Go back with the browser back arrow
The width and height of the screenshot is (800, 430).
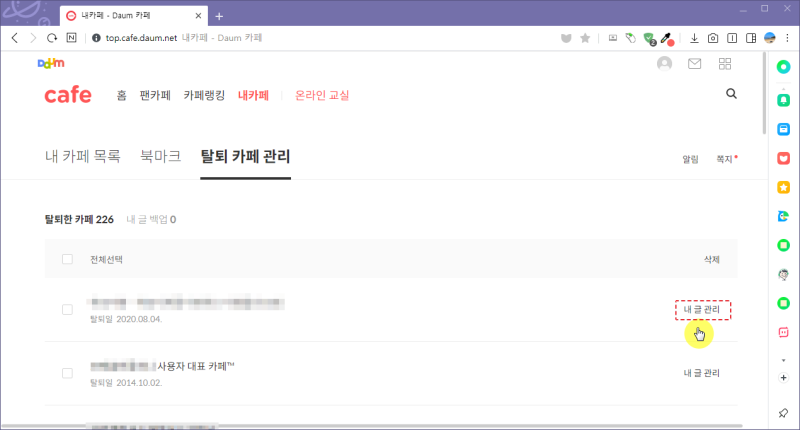[15, 38]
